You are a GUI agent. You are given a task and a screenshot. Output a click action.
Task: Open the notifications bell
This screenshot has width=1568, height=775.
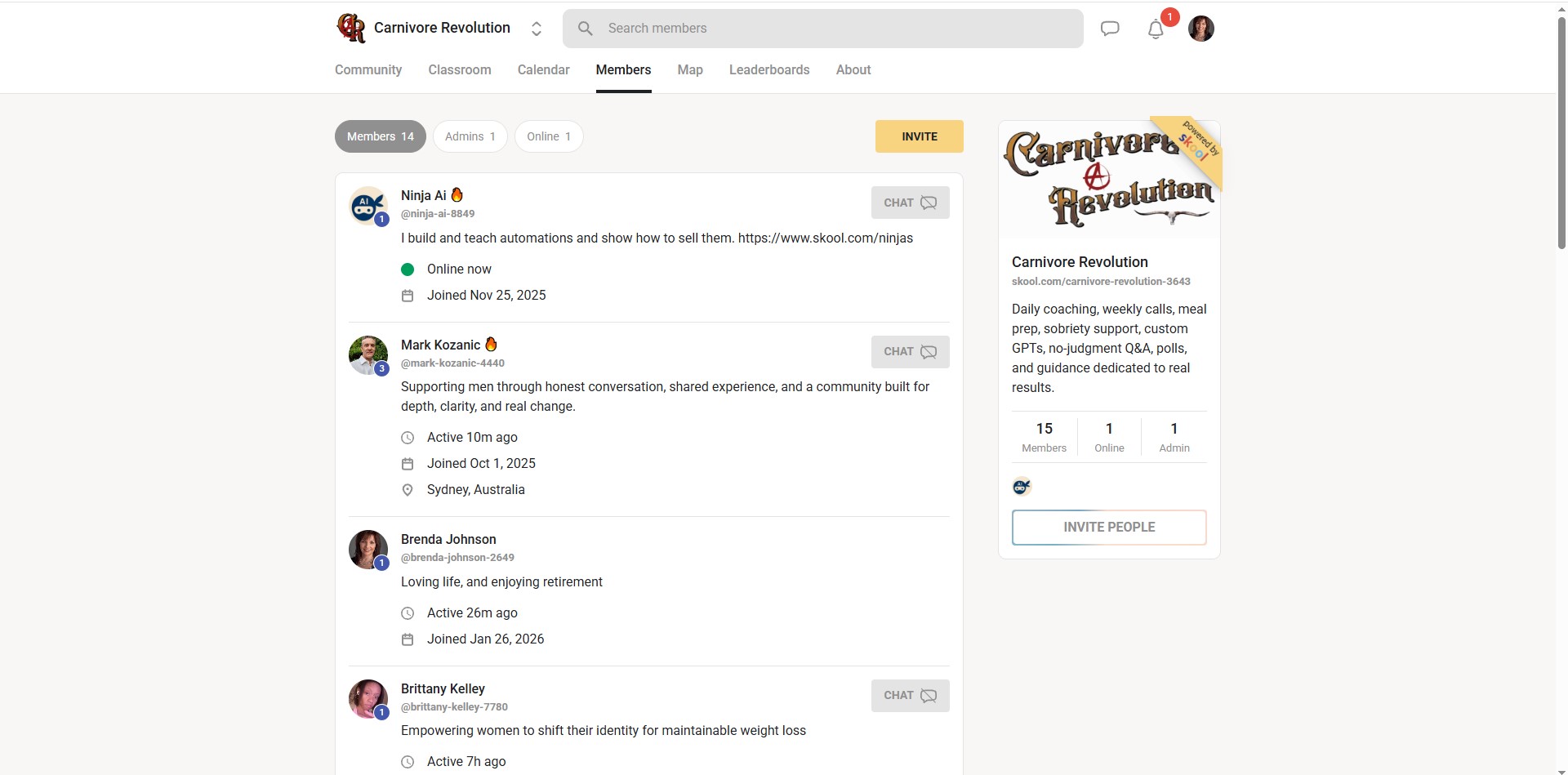[x=1155, y=29]
